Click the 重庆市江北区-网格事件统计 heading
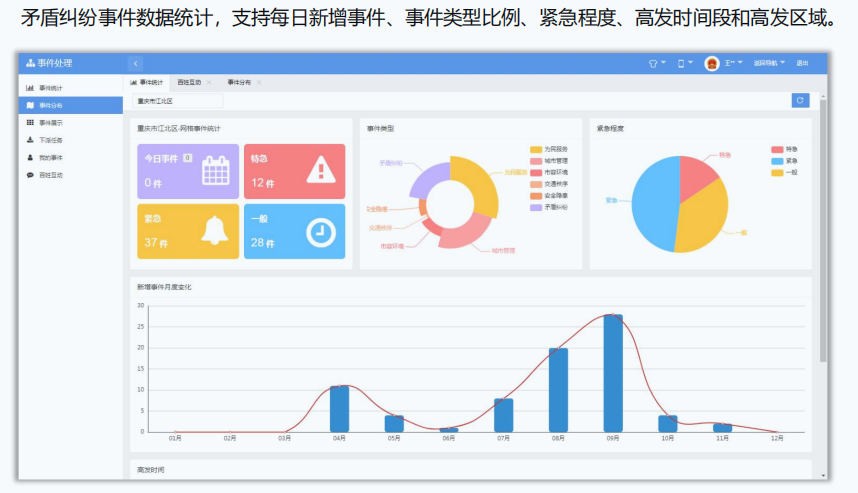The image size is (858, 493). (178, 129)
